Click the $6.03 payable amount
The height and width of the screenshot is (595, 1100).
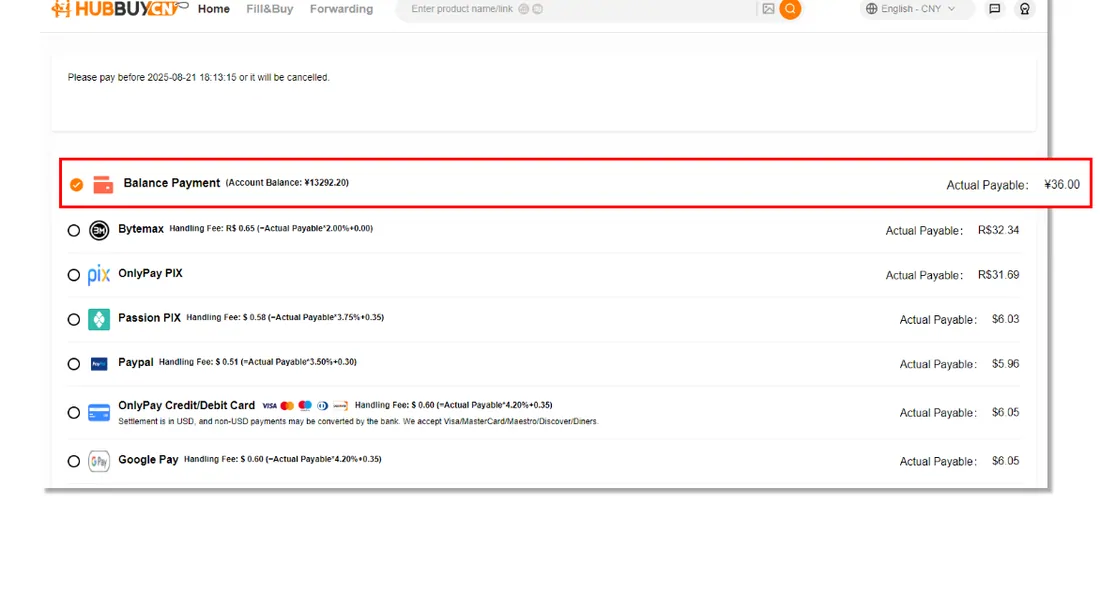tap(1005, 319)
